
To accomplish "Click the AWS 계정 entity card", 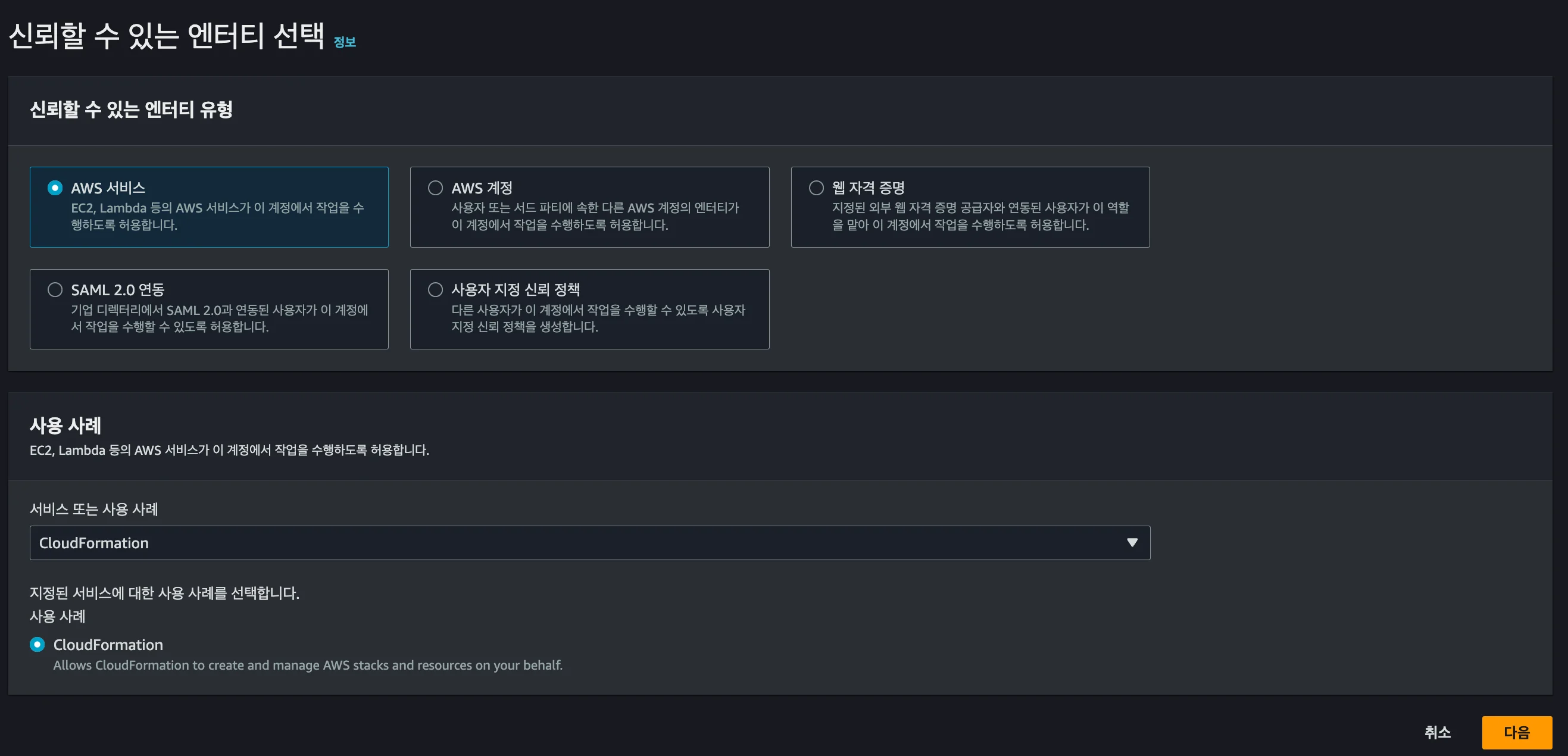I will pyautogui.click(x=589, y=207).
